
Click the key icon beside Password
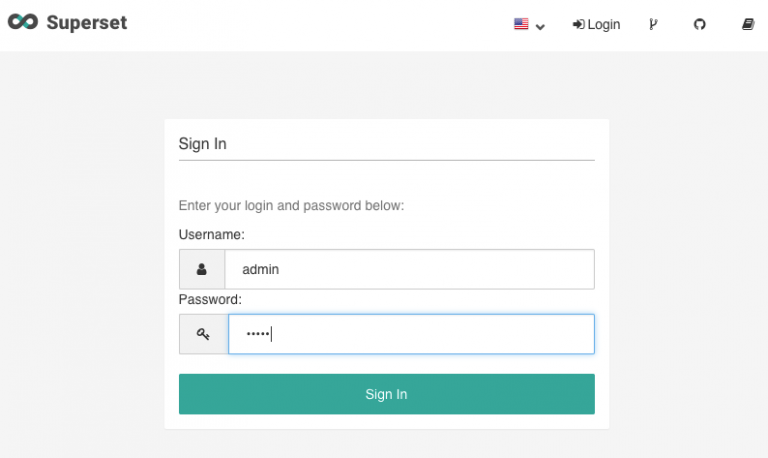(x=202, y=334)
